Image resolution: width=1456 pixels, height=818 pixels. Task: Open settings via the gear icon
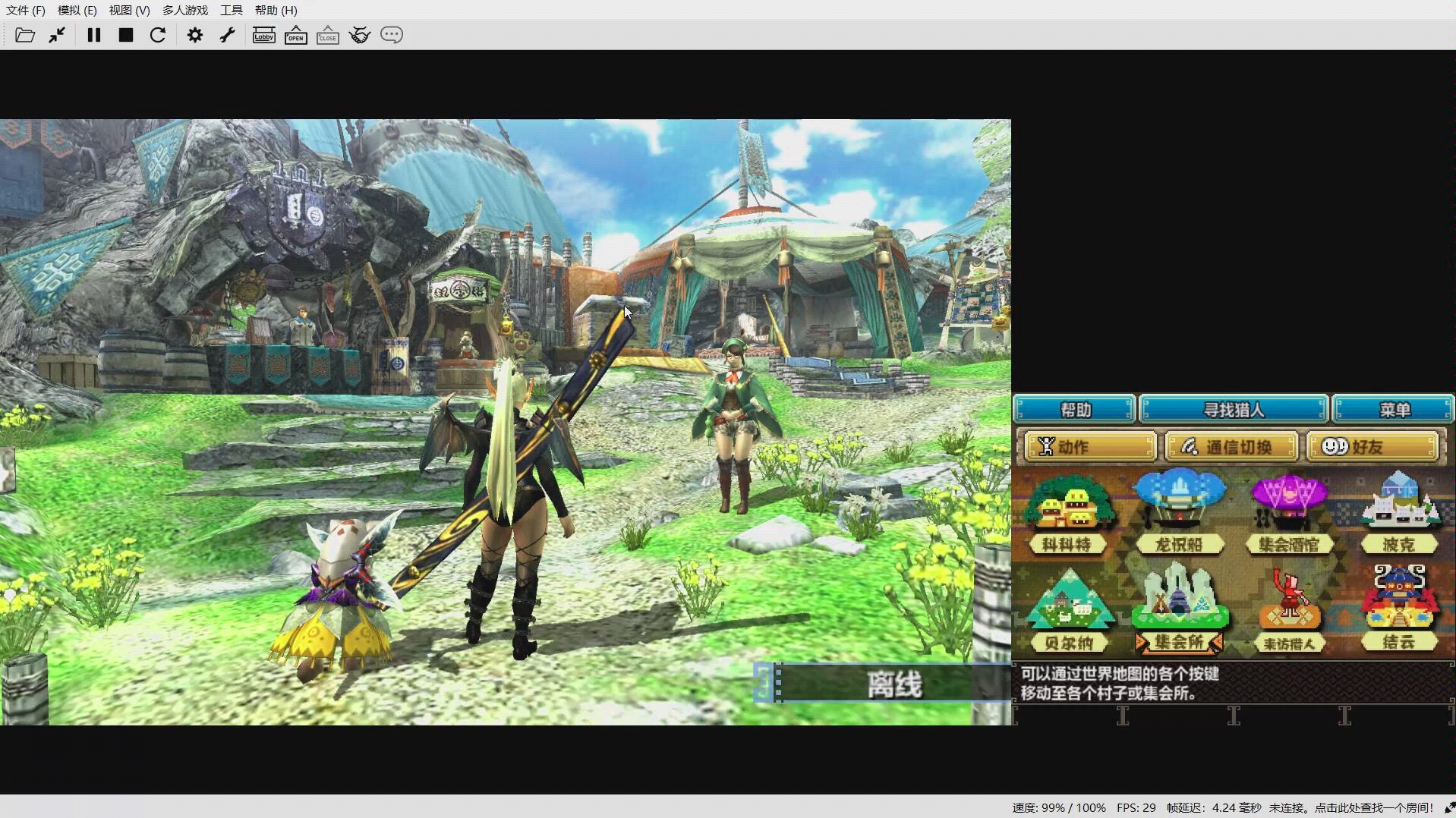tap(195, 35)
